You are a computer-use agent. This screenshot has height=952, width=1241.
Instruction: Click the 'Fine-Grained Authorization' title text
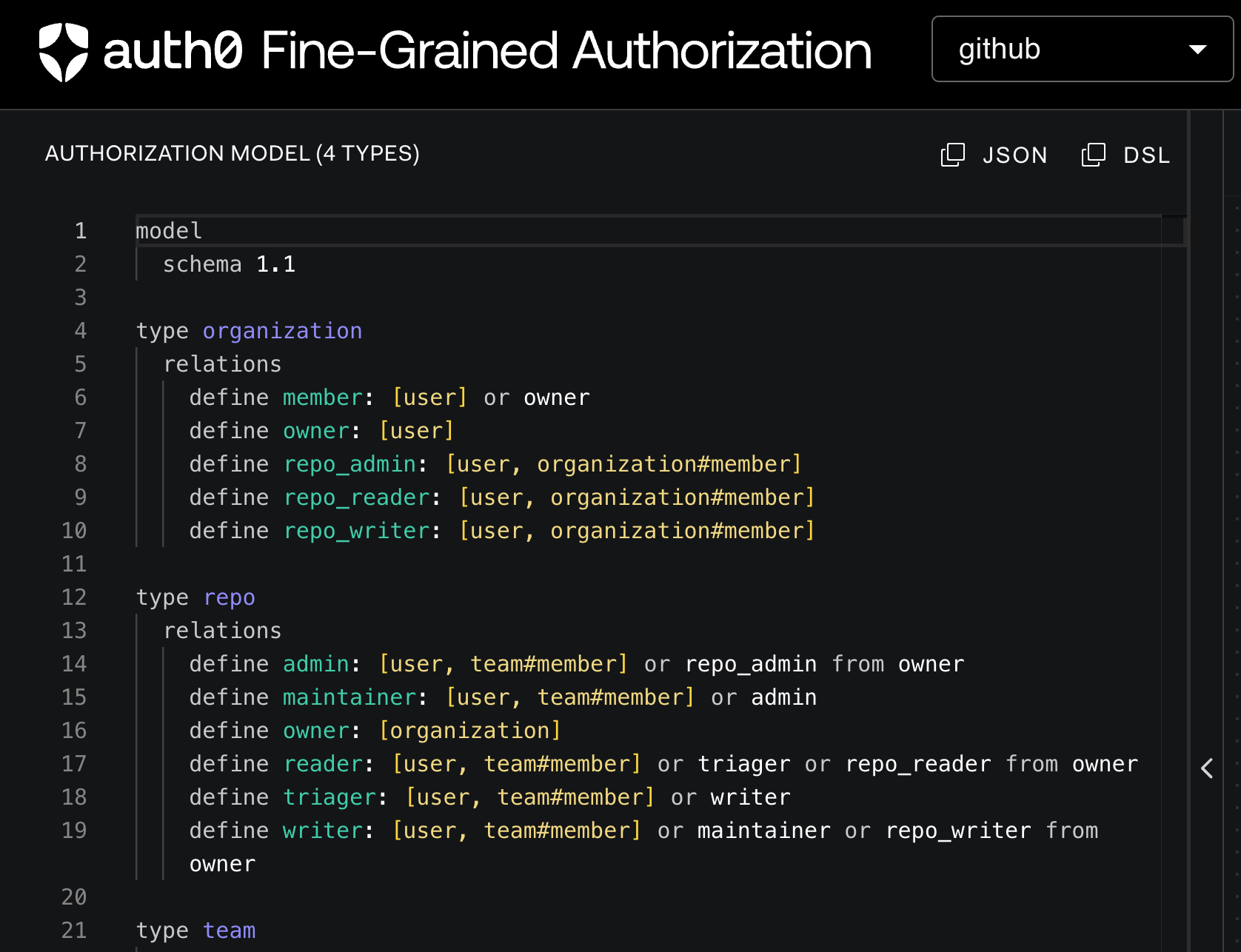pyautogui.click(x=566, y=51)
